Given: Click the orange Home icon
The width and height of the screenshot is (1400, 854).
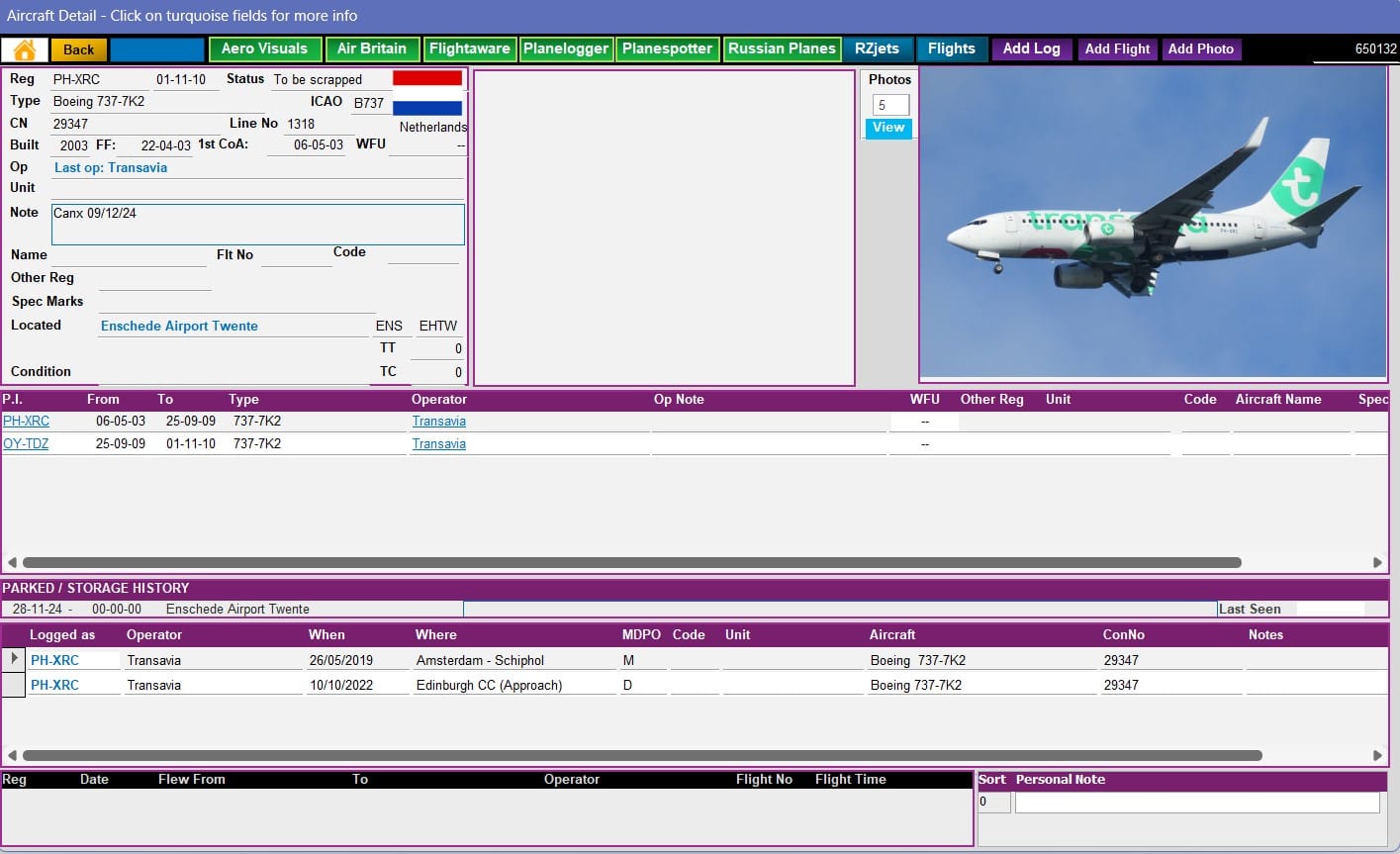Looking at the screenshot, I should pos(25,49).
